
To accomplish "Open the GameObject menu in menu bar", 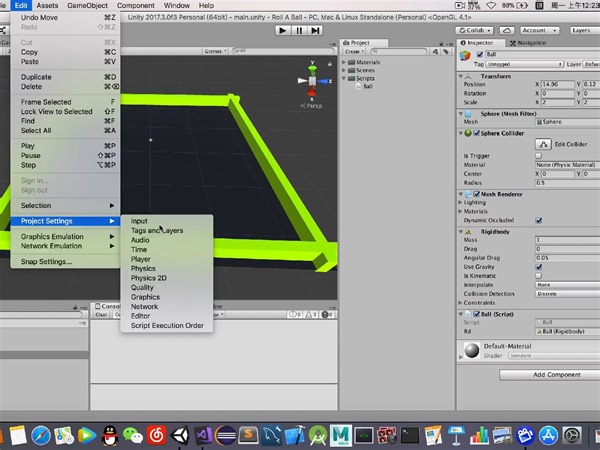I will (87, 5).
